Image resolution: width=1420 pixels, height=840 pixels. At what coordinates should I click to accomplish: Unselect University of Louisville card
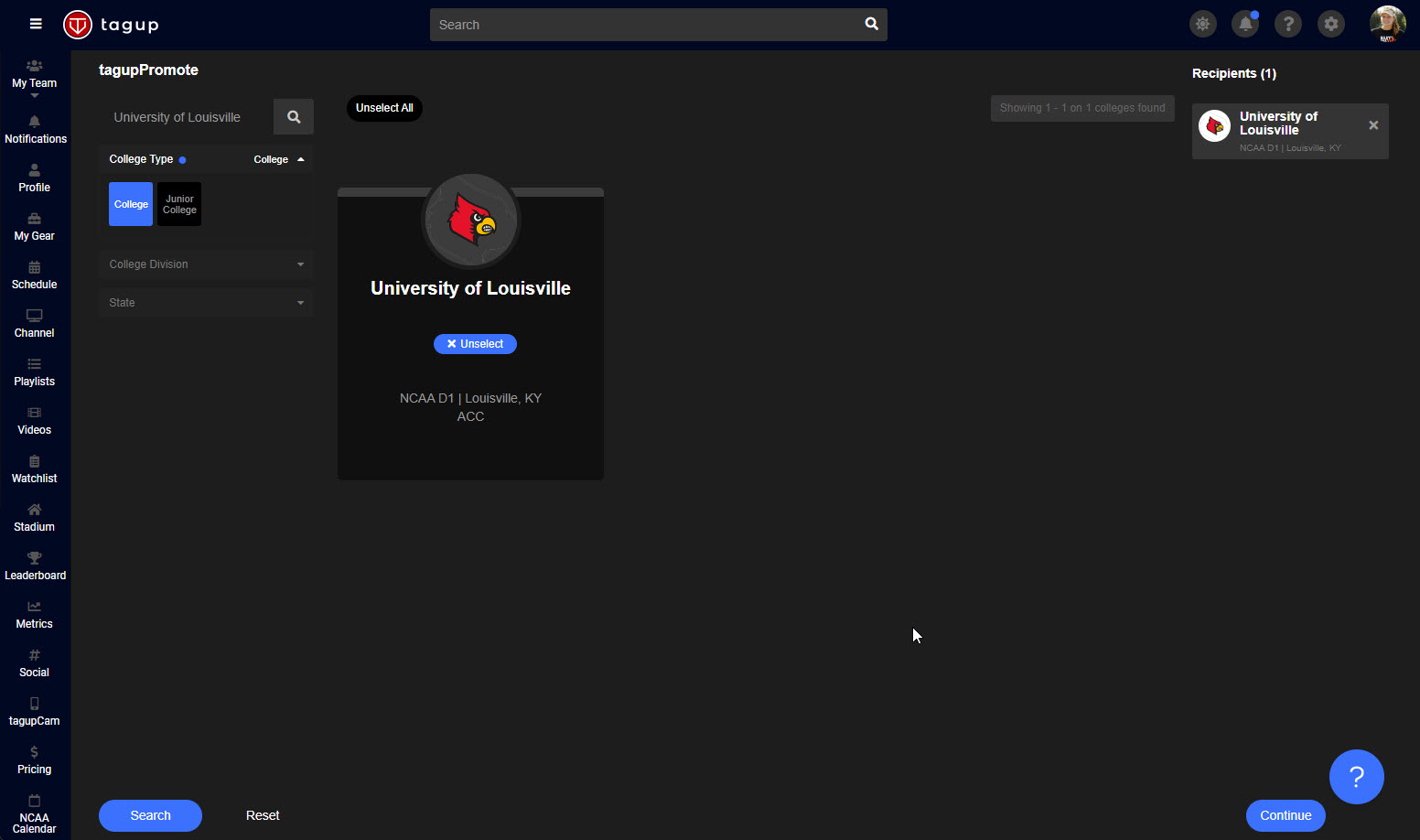[475, 344]
